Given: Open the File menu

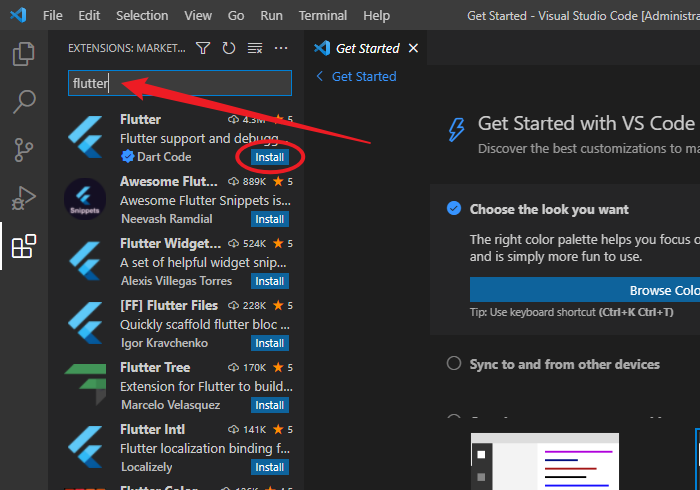Looking at the screenshot, I should (53, 16).
